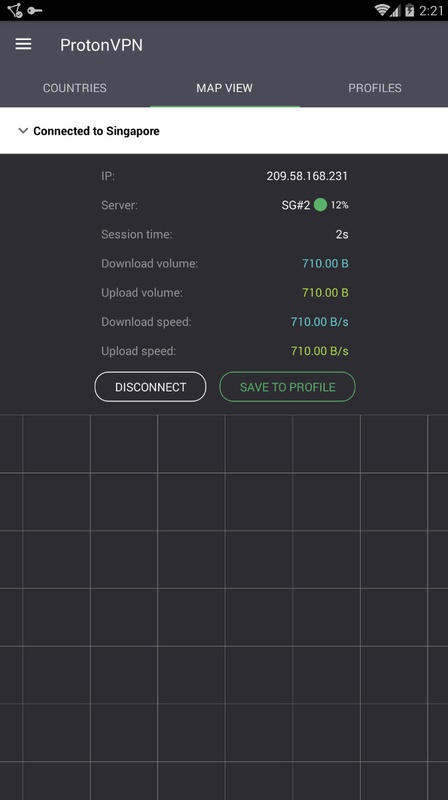This screenshot has height=800, width=448.
Task: Collapse the Connected to Singapore chevron
Action: (23, 131)
